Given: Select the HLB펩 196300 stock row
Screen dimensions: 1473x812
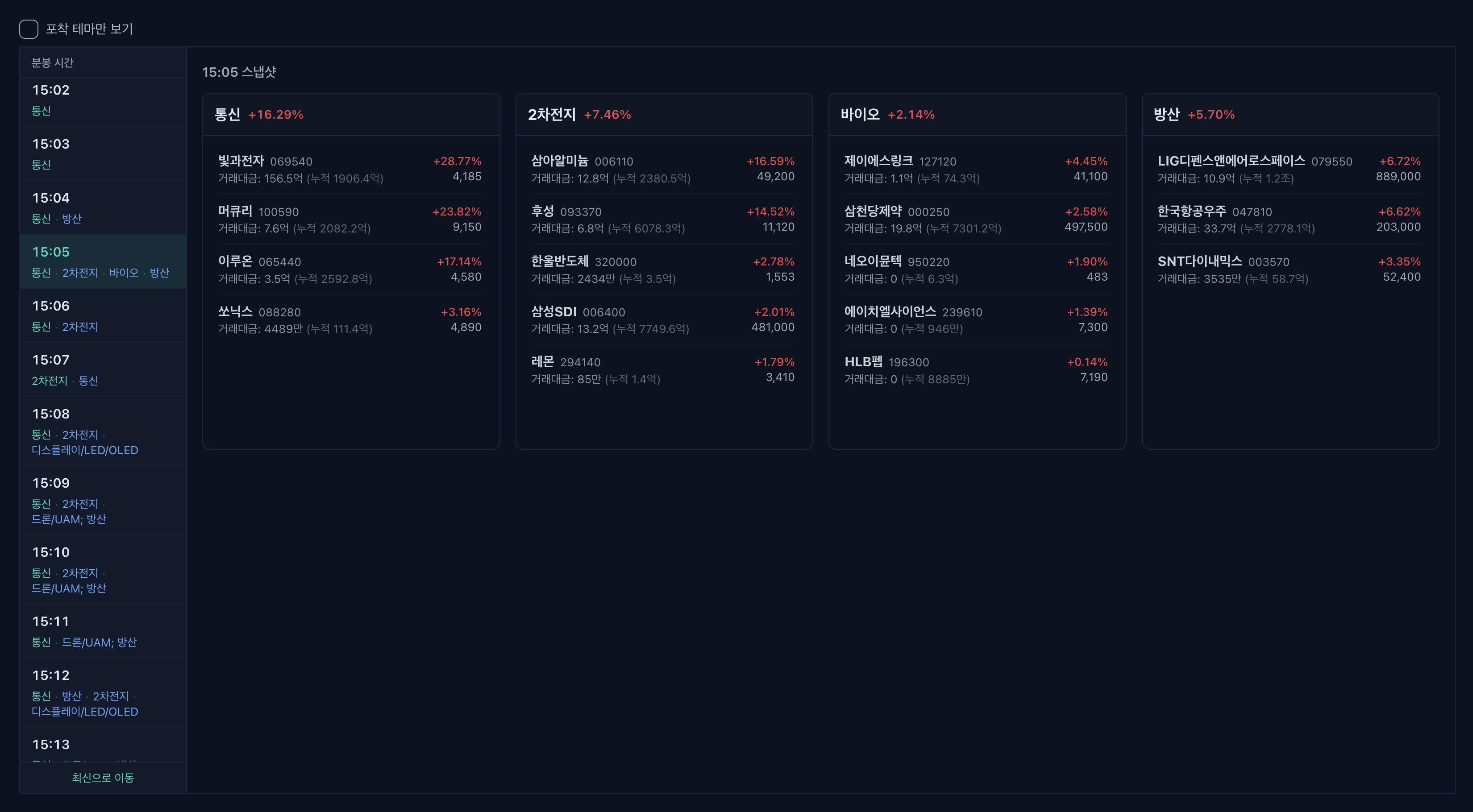Looking at the screenshot, I should tap(976, 370).
